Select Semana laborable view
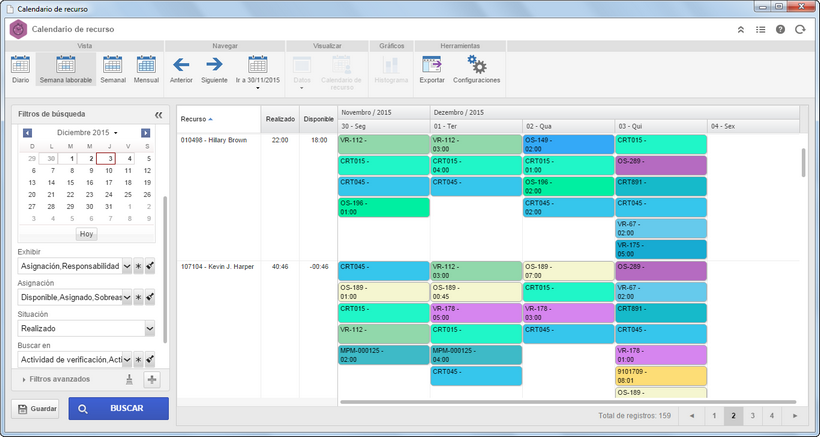This screenshot has width=820, height=437. (66, 70)
